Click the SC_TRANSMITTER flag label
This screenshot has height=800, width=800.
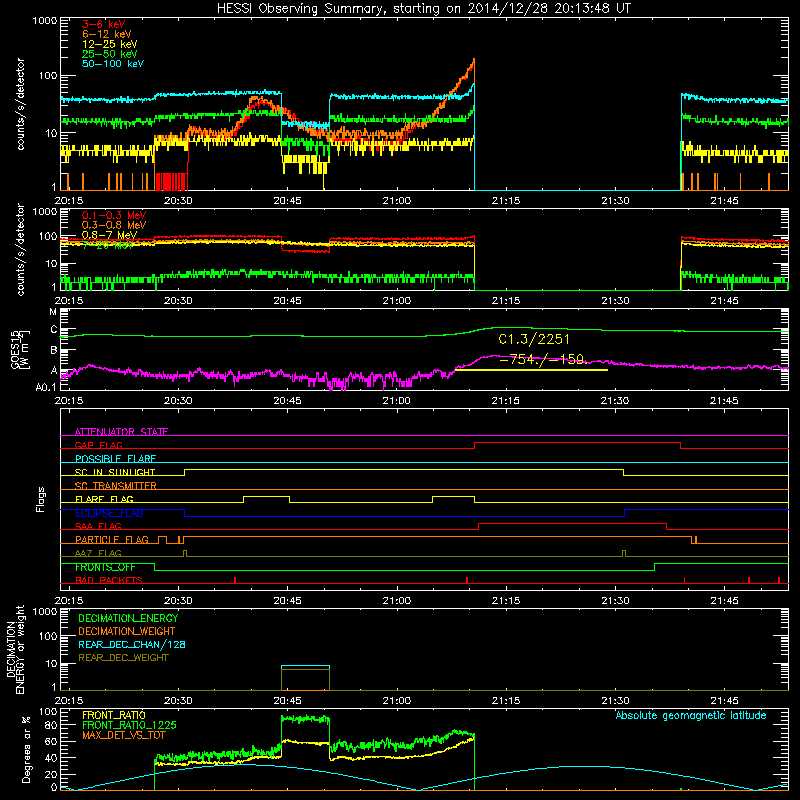(116, 485)
